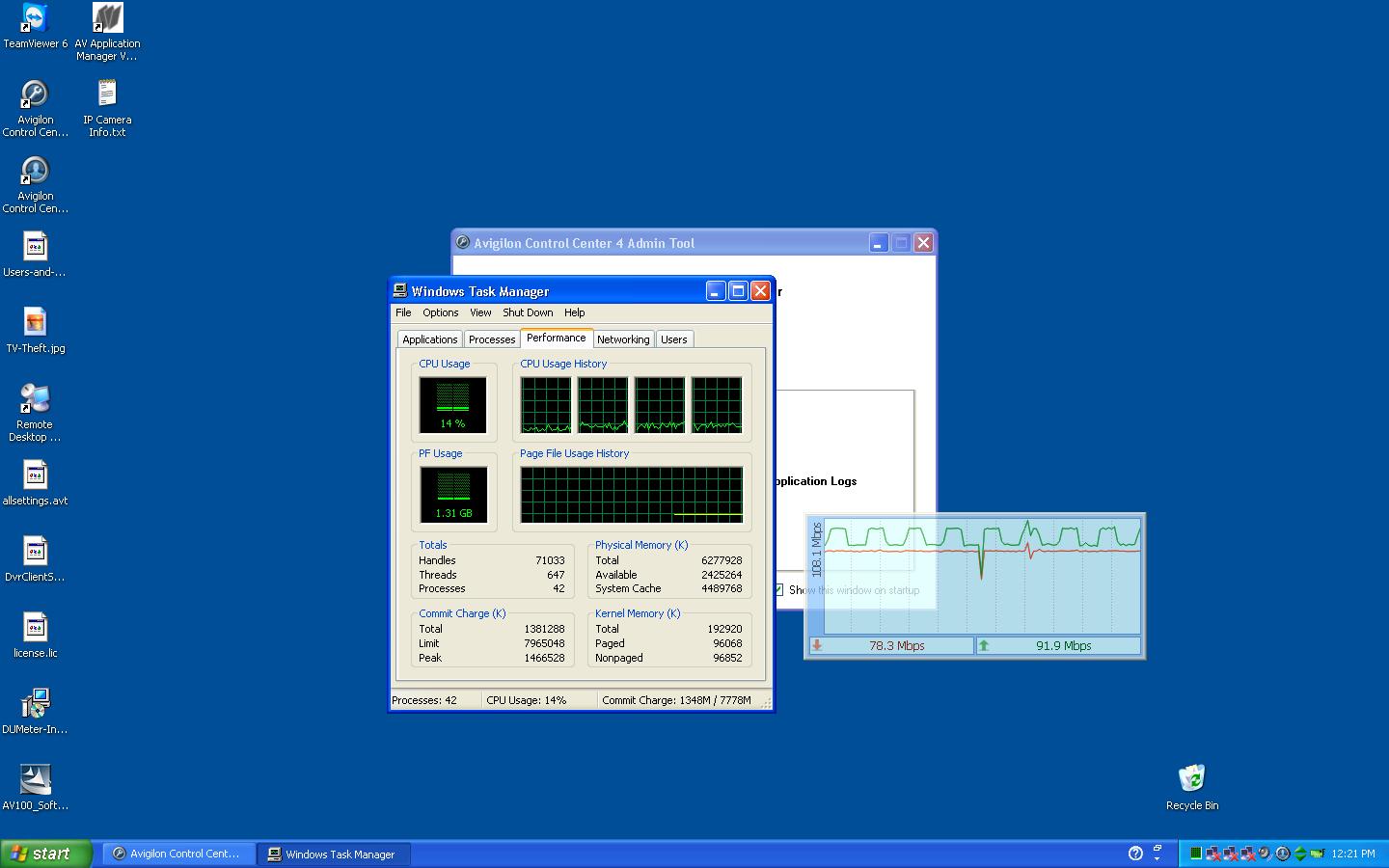Switch to the Processes tab

492,339
